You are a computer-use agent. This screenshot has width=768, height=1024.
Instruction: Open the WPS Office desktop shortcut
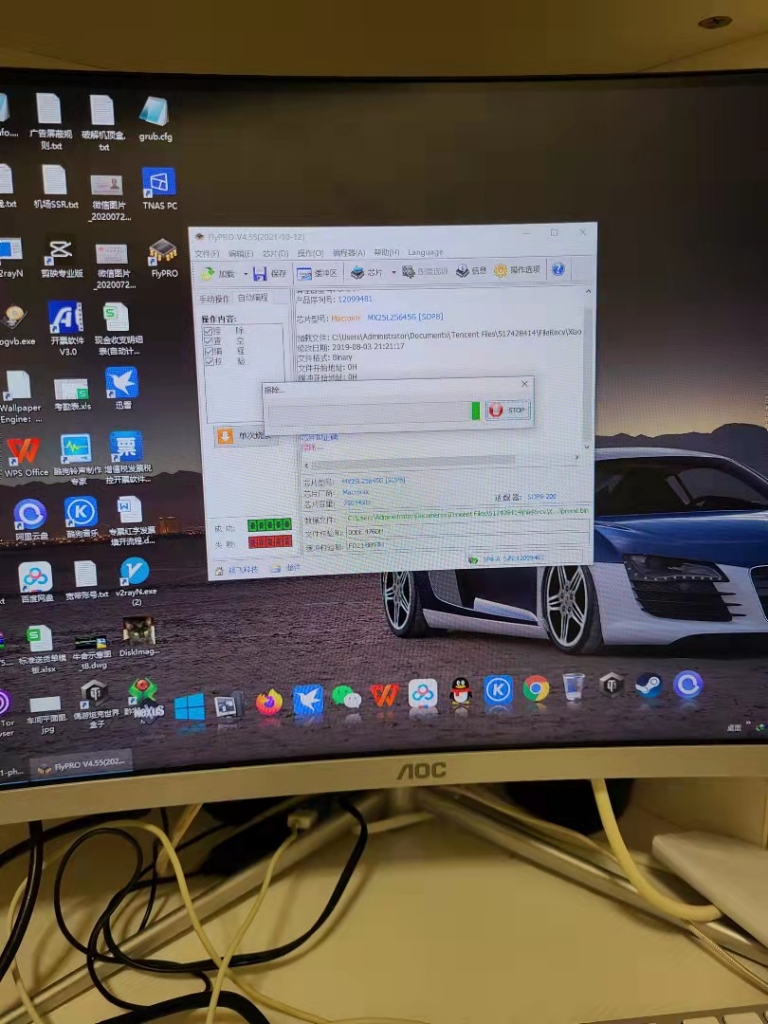coord(25,458)
